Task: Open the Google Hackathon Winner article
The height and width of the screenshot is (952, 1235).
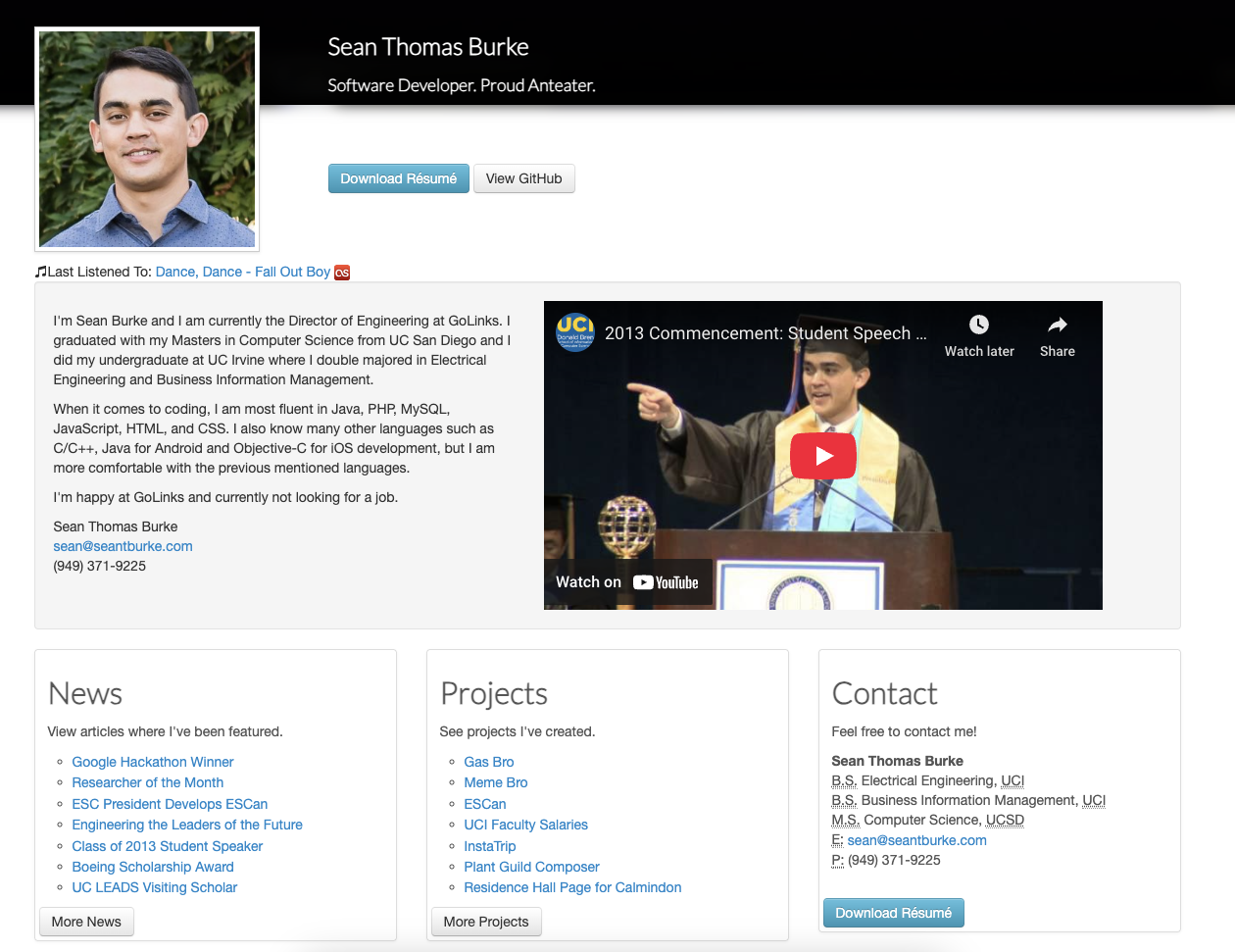Action: pos(152,762)
